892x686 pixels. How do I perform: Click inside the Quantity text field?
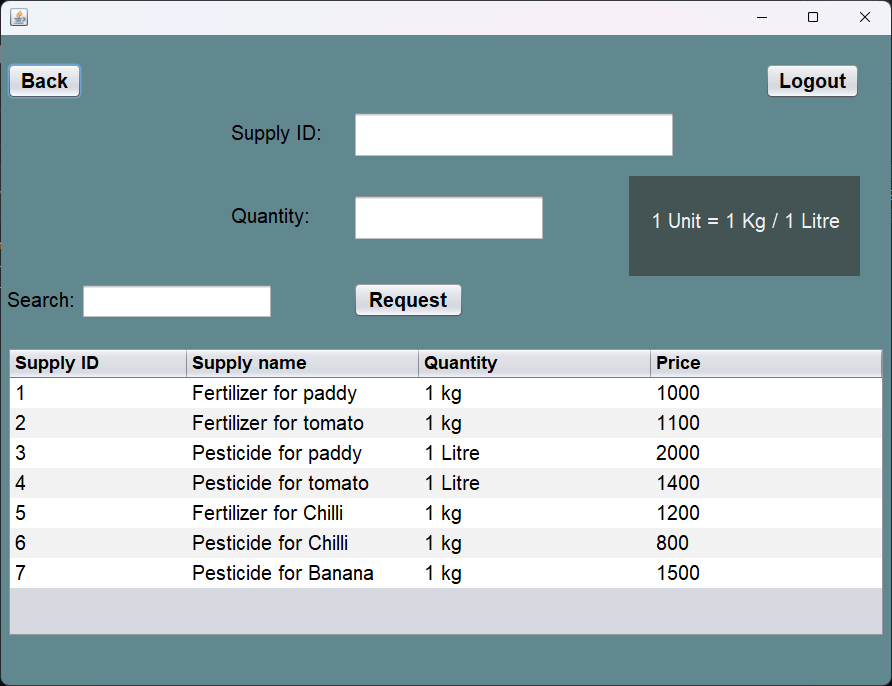tap(448, 217)
